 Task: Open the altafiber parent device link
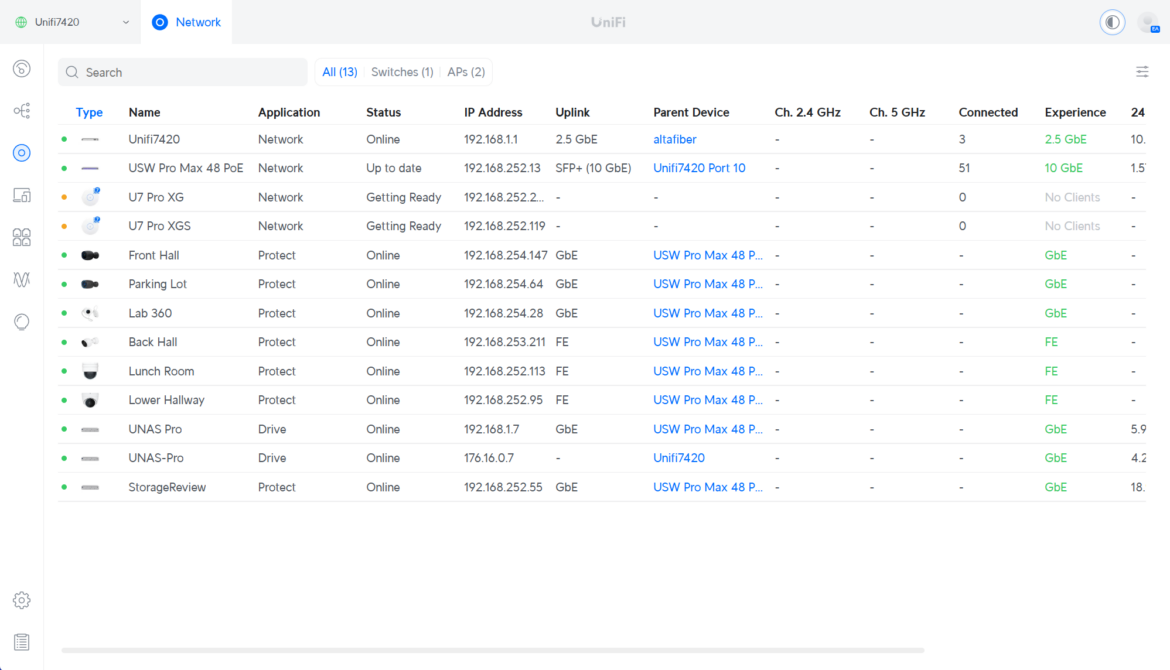coord(675,140)
